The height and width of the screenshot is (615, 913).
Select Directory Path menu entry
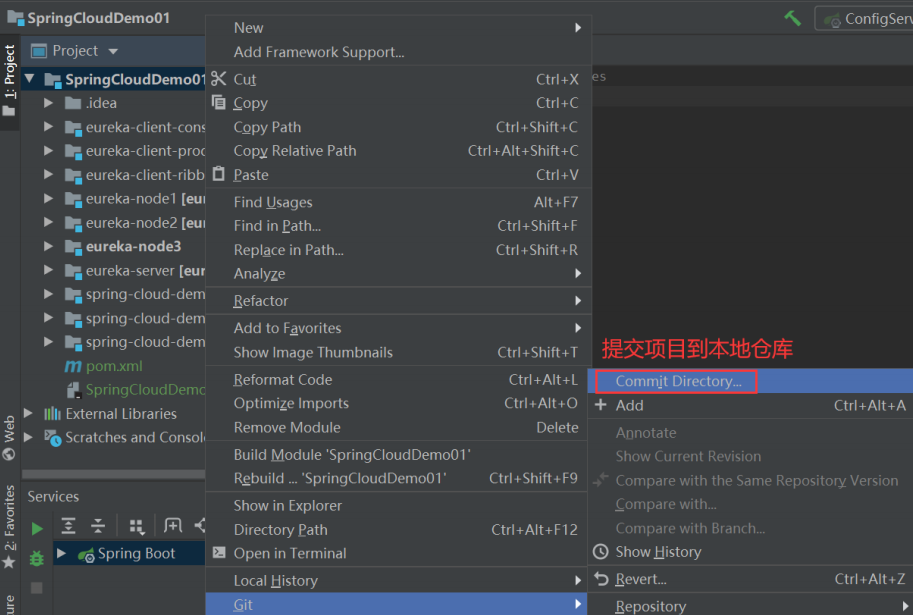click(x=398, y=529)
